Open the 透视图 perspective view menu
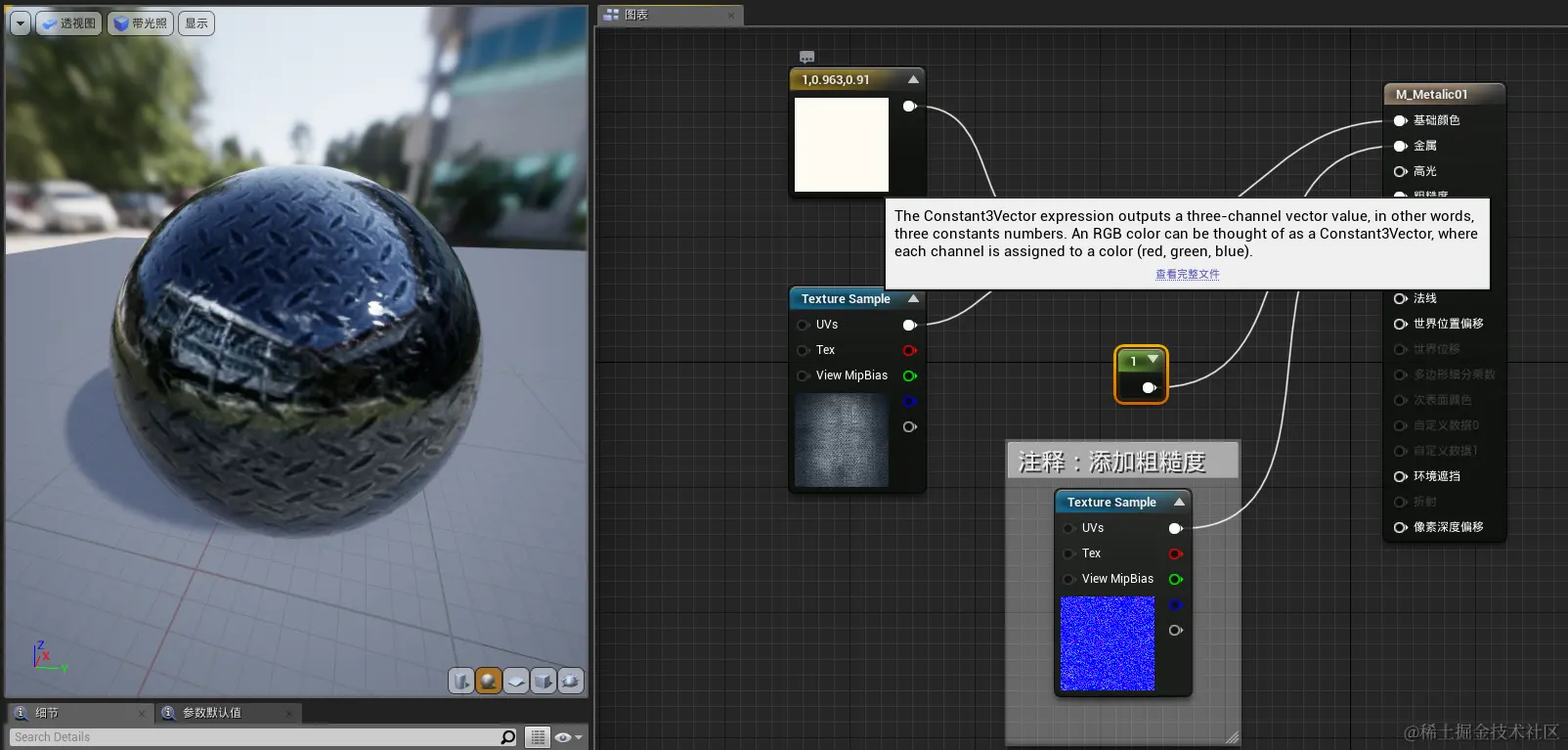Image resolution: width=1568 pixels, height=750 pixels. point(68,23)
